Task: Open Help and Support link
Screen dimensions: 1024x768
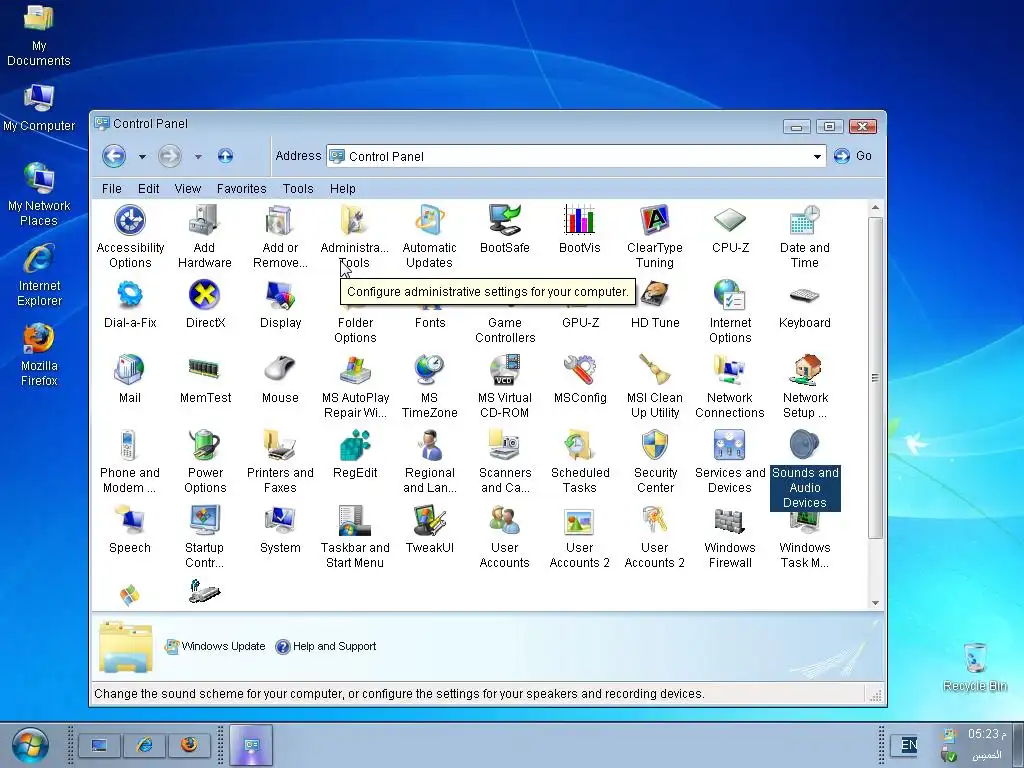Action: (x=326, y=647)
